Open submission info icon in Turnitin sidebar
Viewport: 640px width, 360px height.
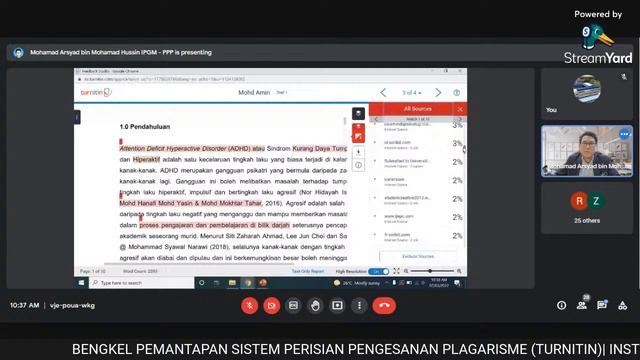point(358,165)
